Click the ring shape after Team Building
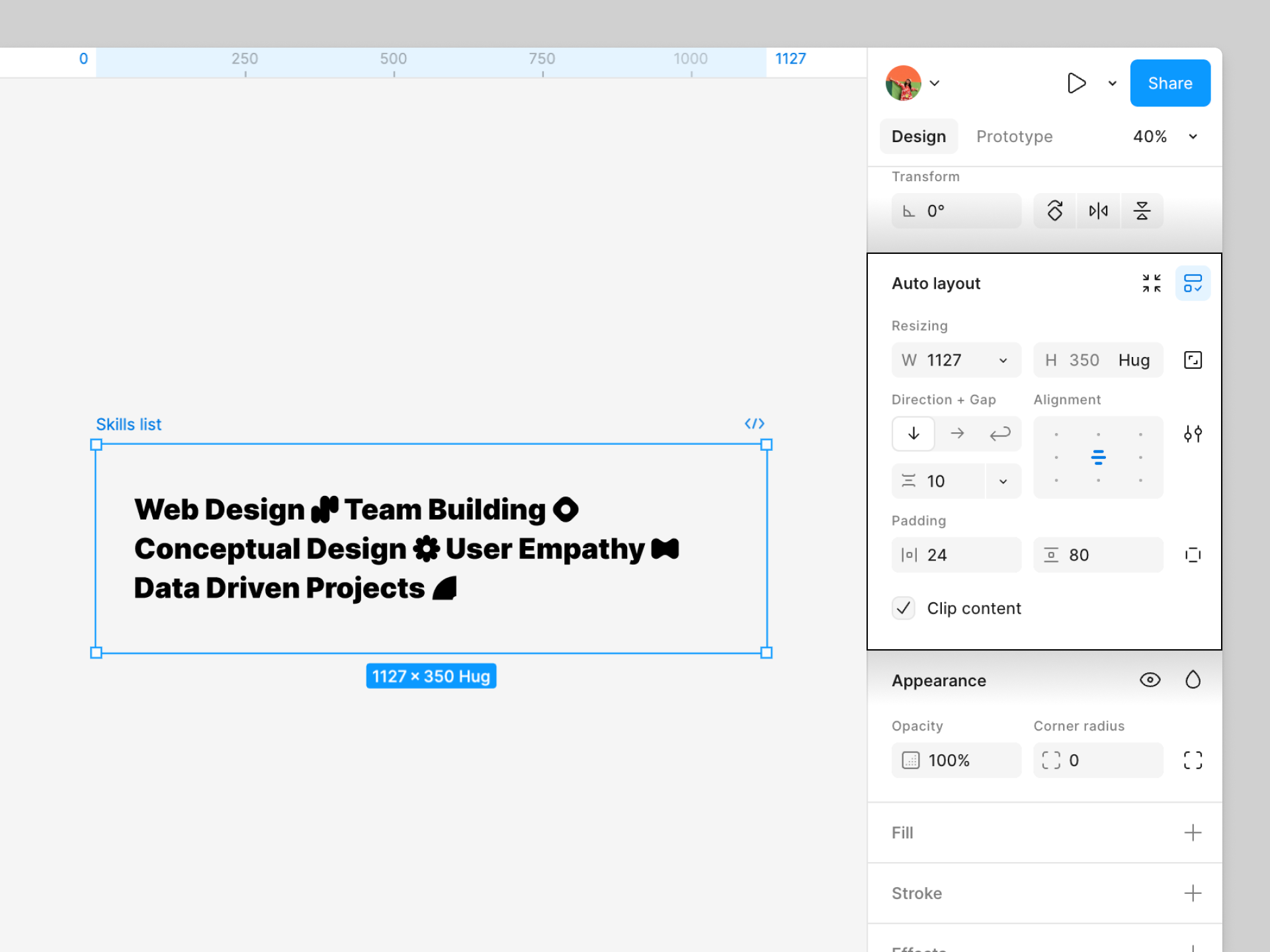 [566, 510]
